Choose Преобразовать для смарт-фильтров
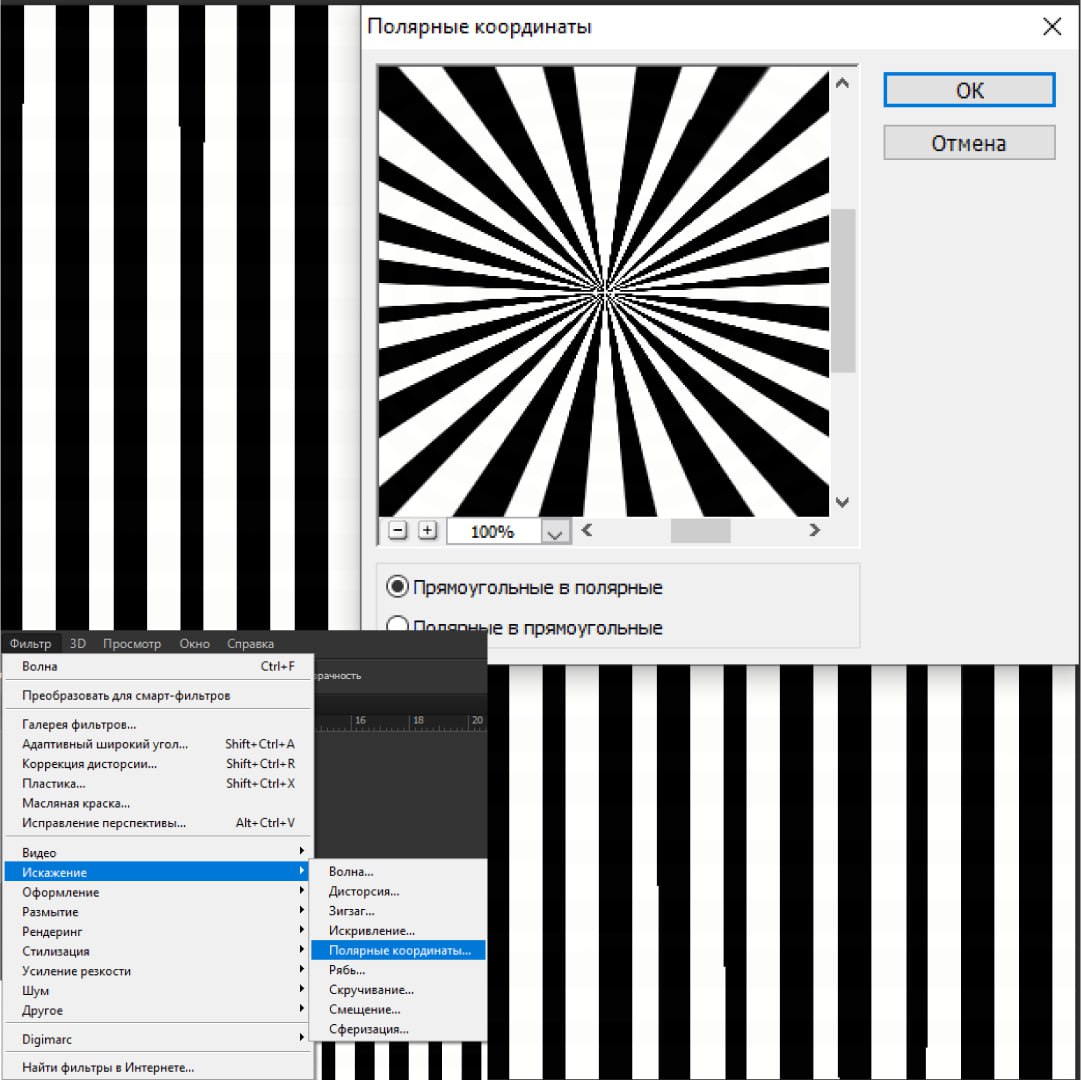 pyautogui.click(x=159, y=695)
